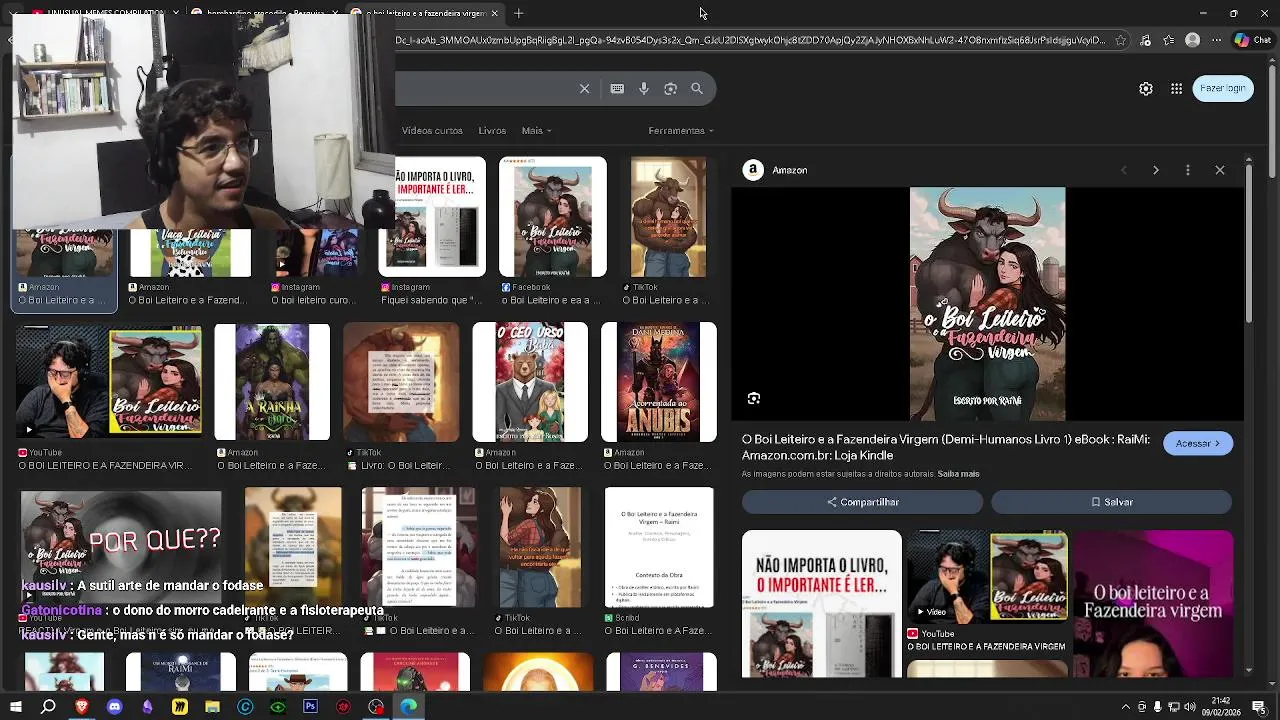Open TikTok result of muscular bull

tap(668, 217)
